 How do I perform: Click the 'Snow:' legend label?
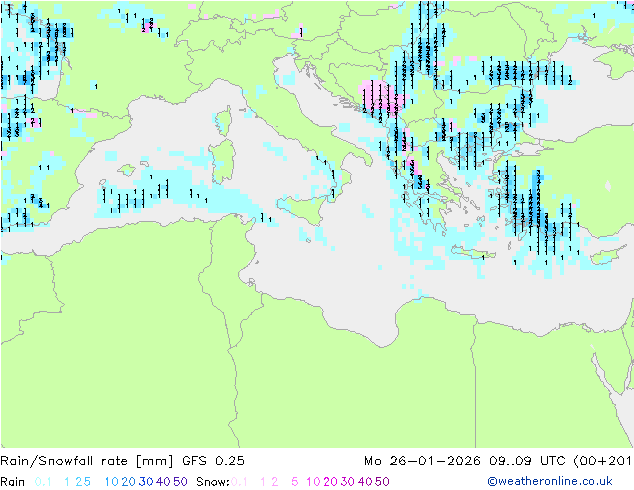[213, 482]
